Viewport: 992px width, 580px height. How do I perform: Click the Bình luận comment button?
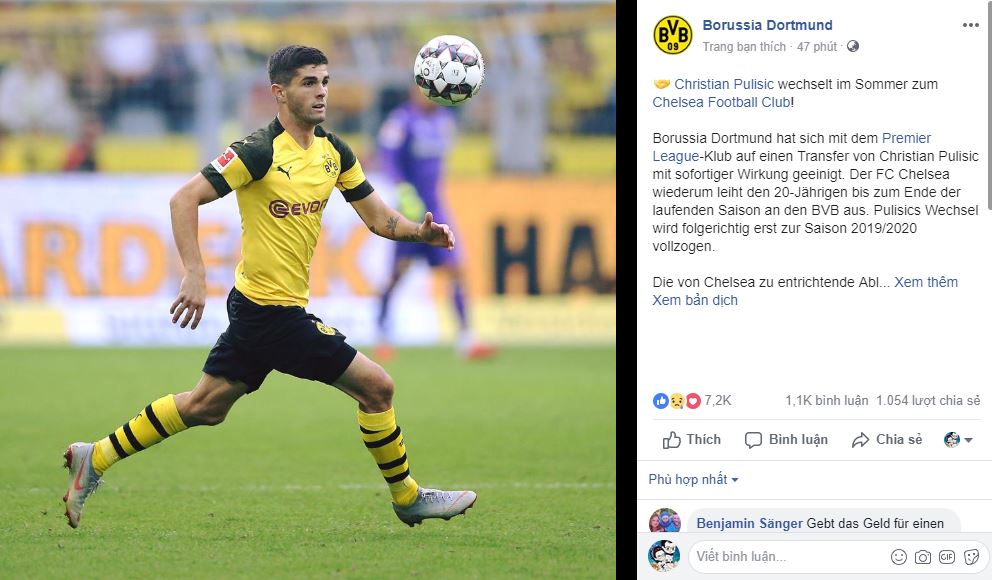[x=786, y=440]
